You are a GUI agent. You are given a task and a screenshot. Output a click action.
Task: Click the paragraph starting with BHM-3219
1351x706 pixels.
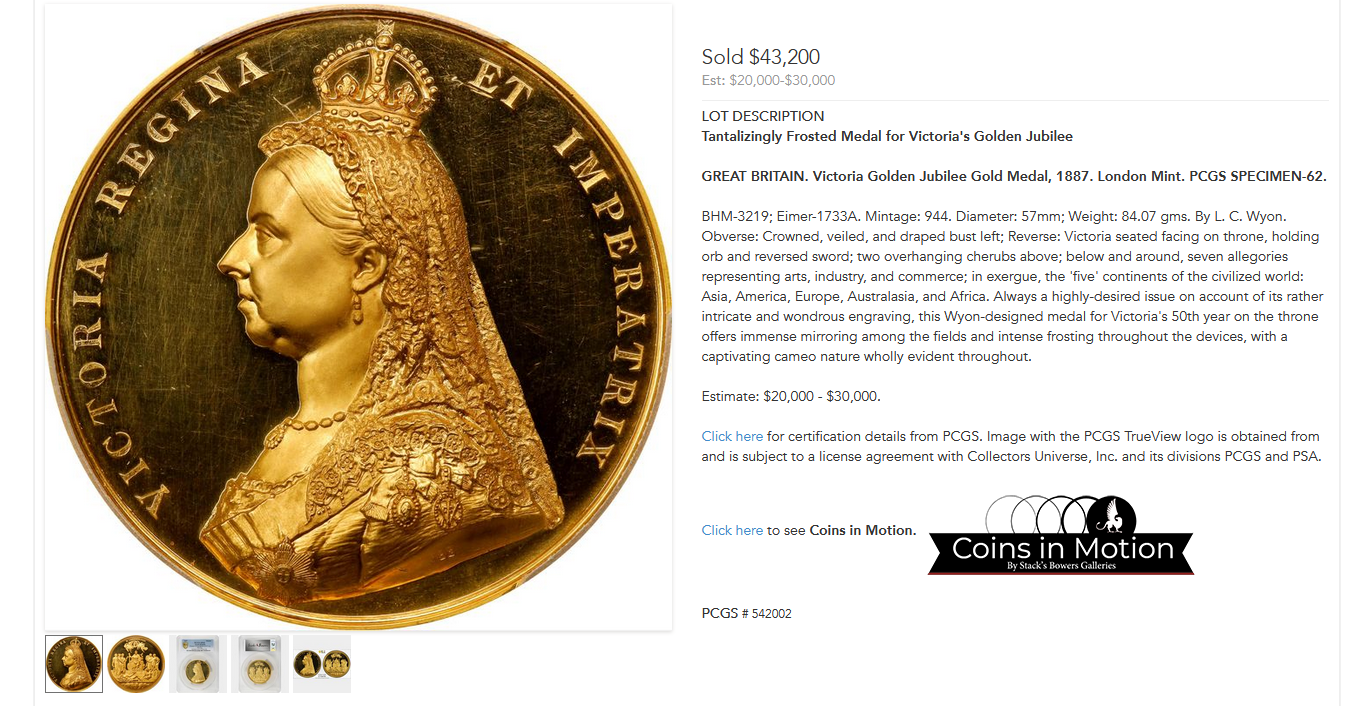(1010, 286)
